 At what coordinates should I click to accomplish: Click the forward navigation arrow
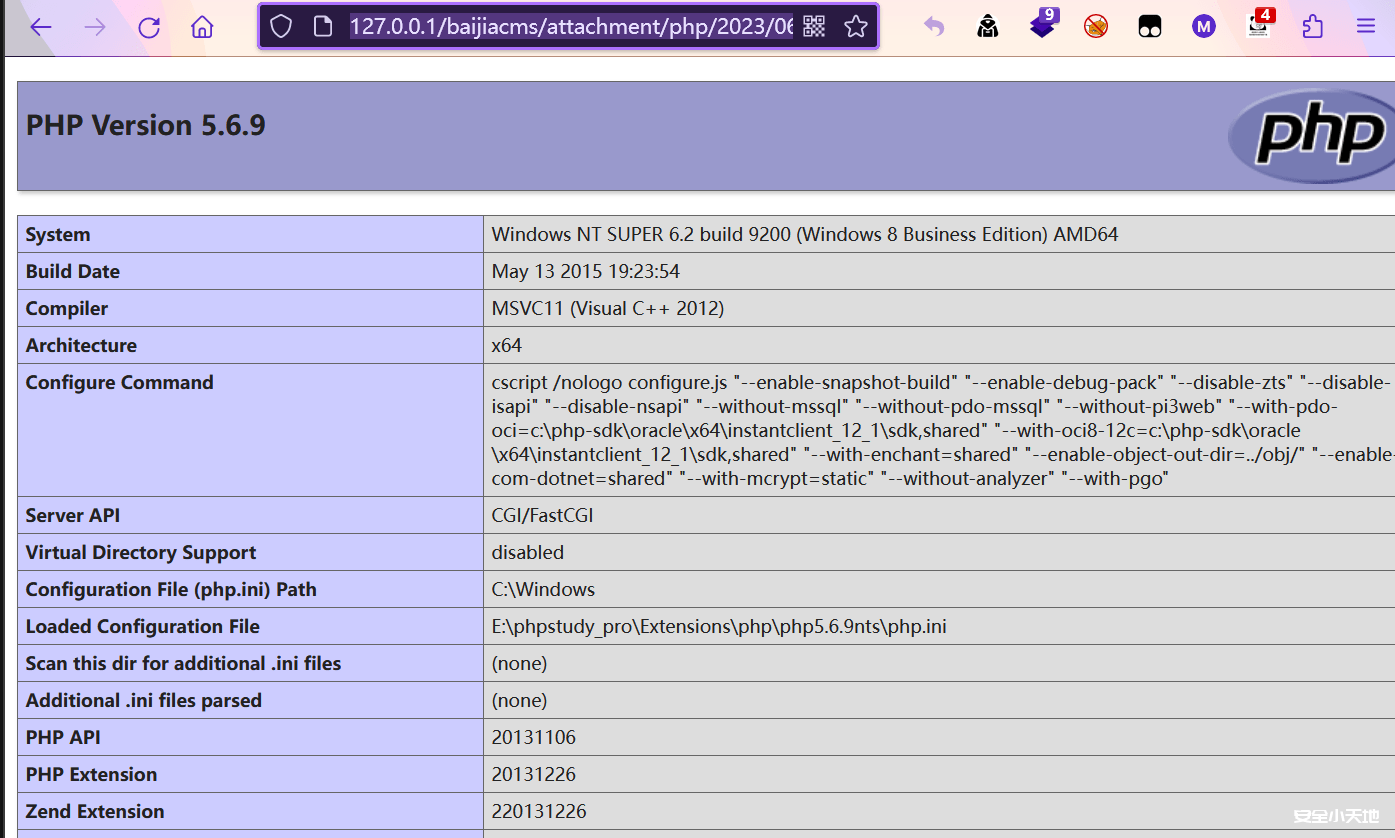[x=95, y=27]
